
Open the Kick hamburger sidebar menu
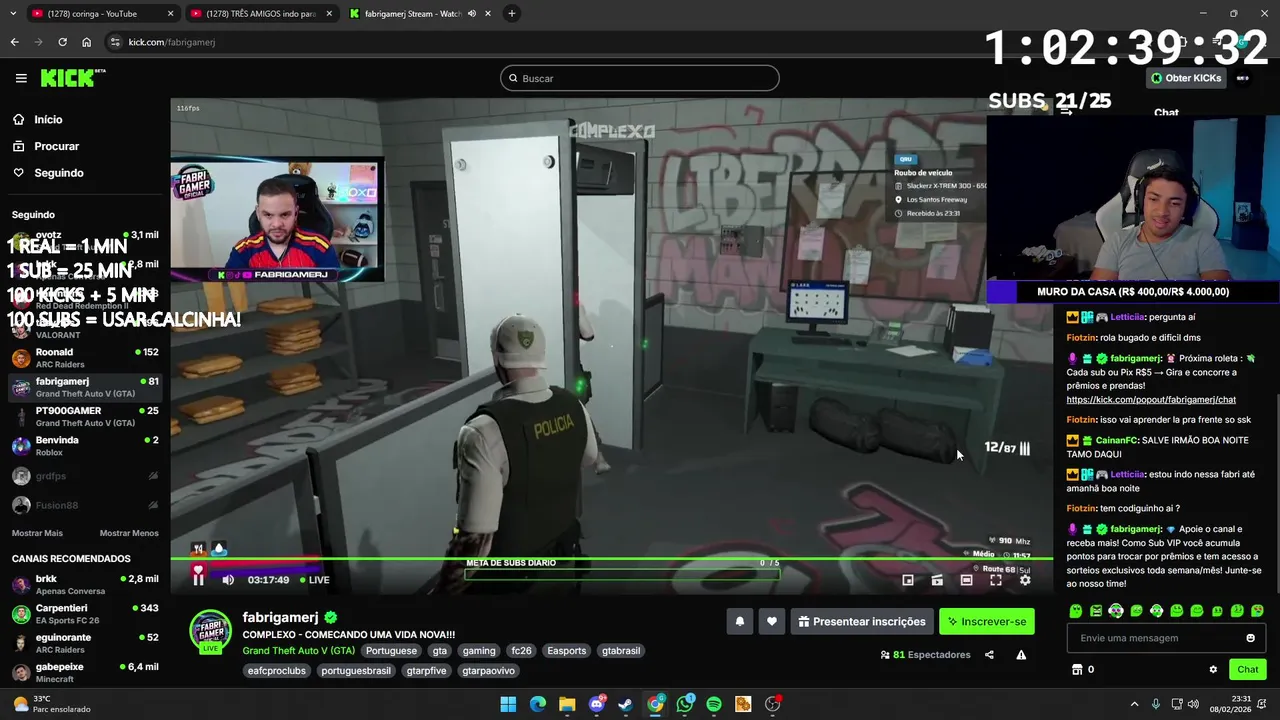pos(21,78)
